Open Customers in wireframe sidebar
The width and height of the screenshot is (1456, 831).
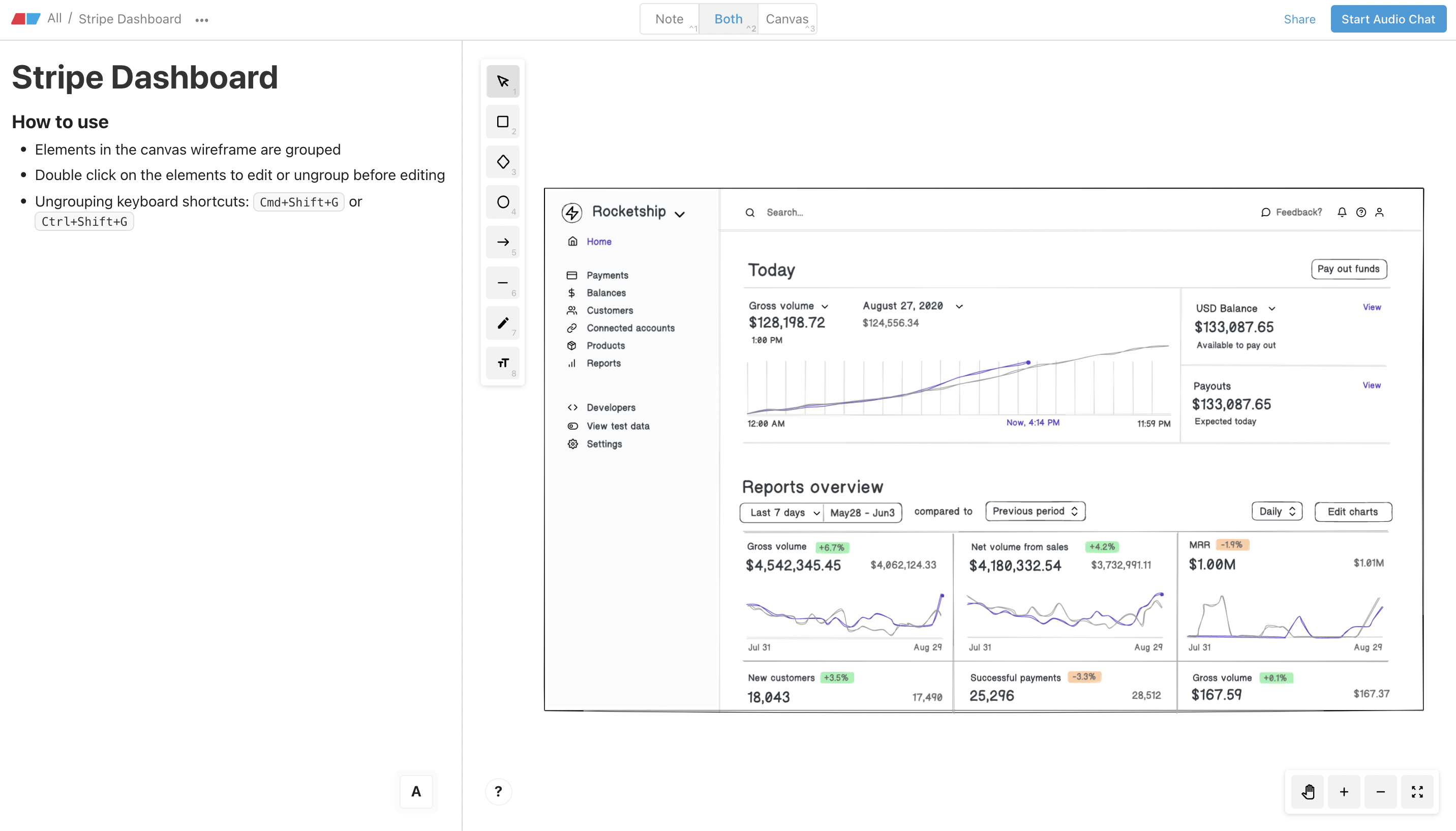coord(610,311)
